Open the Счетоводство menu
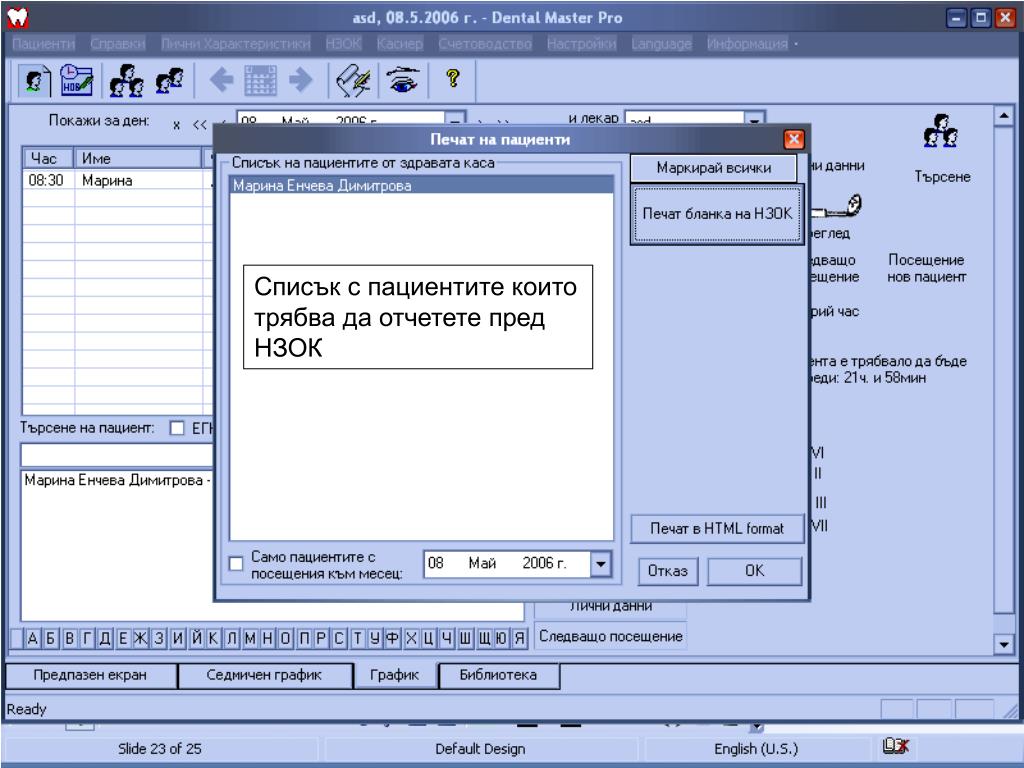The height and width of the screenshot is (768, 1024). pos(485,44)
